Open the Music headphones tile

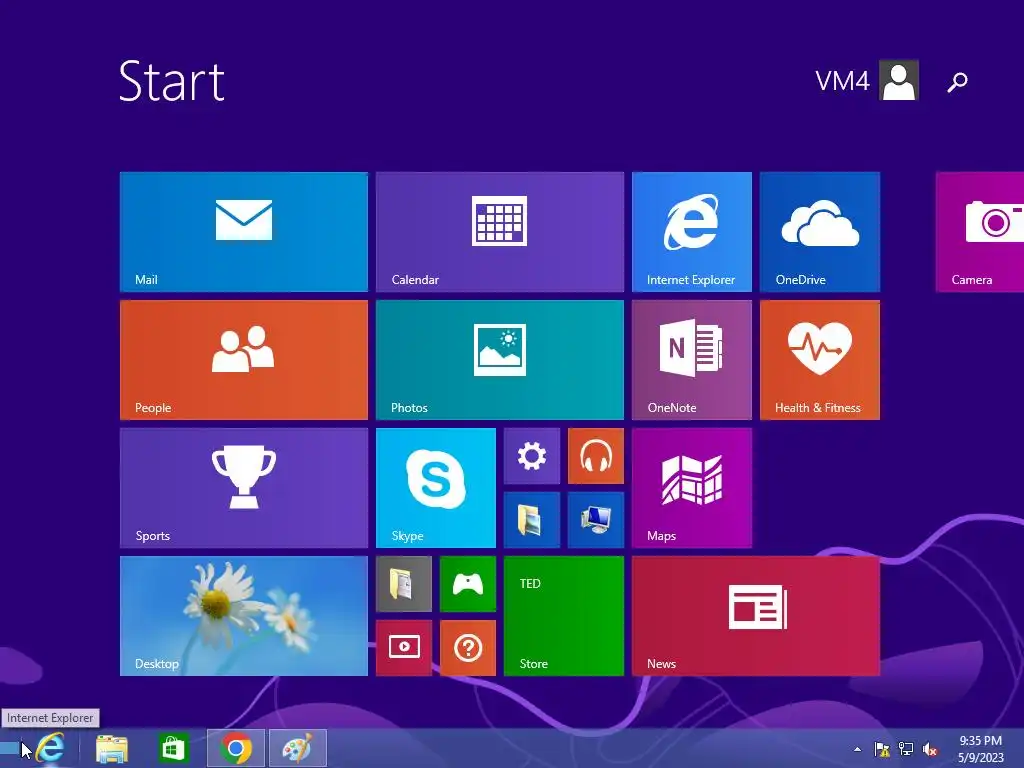[x=596, y=456]
